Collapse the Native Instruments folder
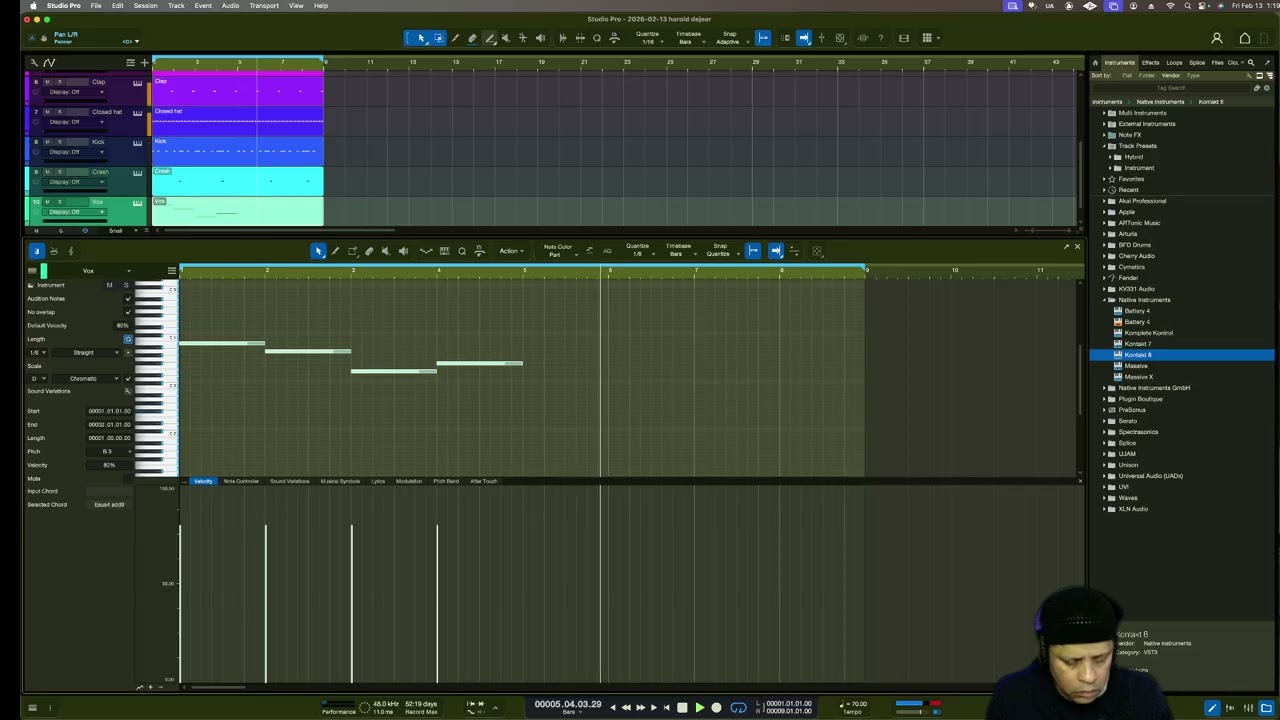The image size is (1280, 720). click(1104, 300)
